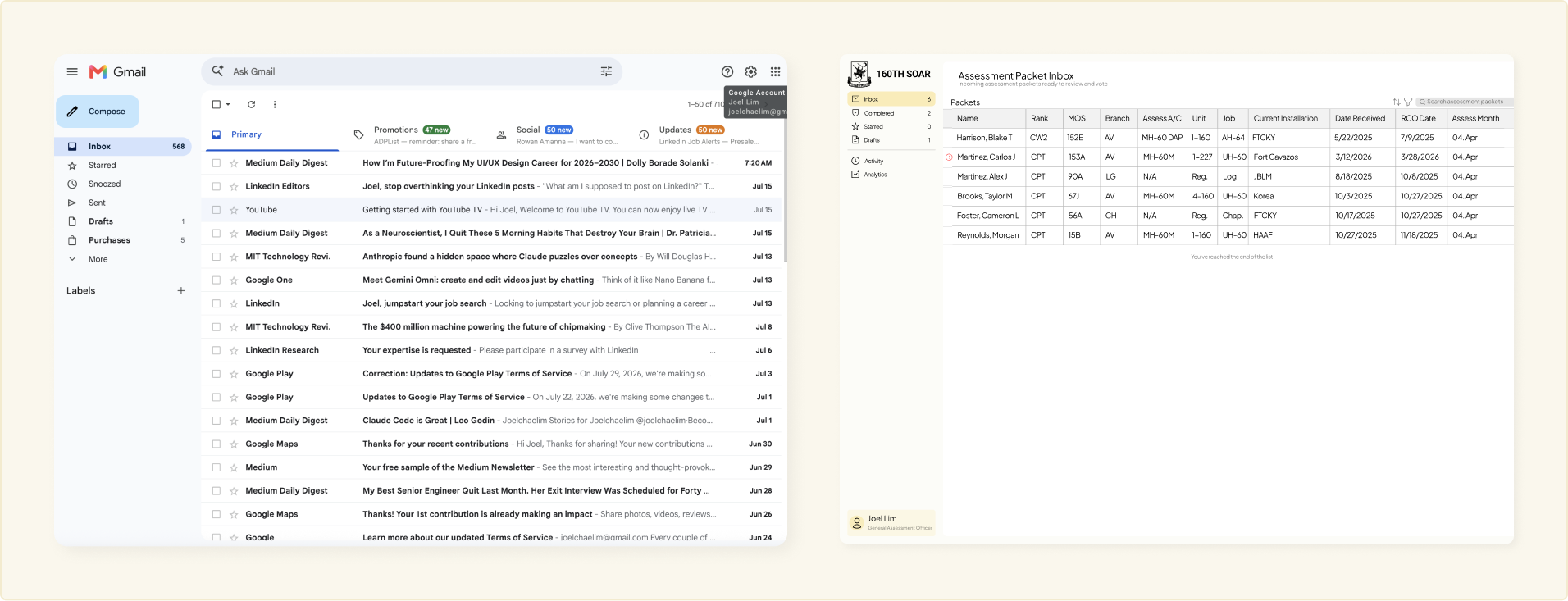1568x601 pixels.
Task: Switch to the Social tab
Action: click(x=558, y=135)
